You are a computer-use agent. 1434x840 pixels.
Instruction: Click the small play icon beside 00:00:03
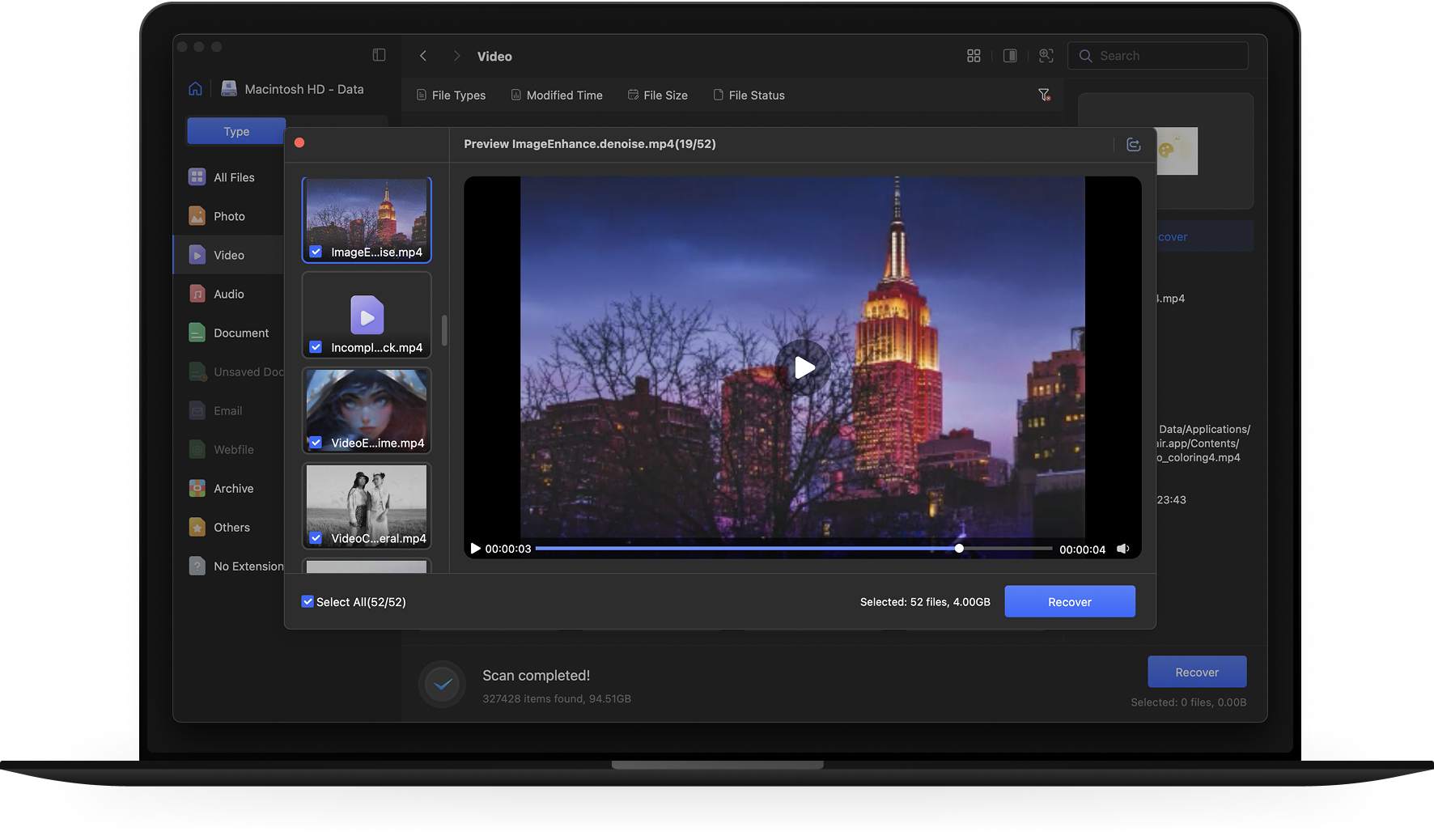476,549
